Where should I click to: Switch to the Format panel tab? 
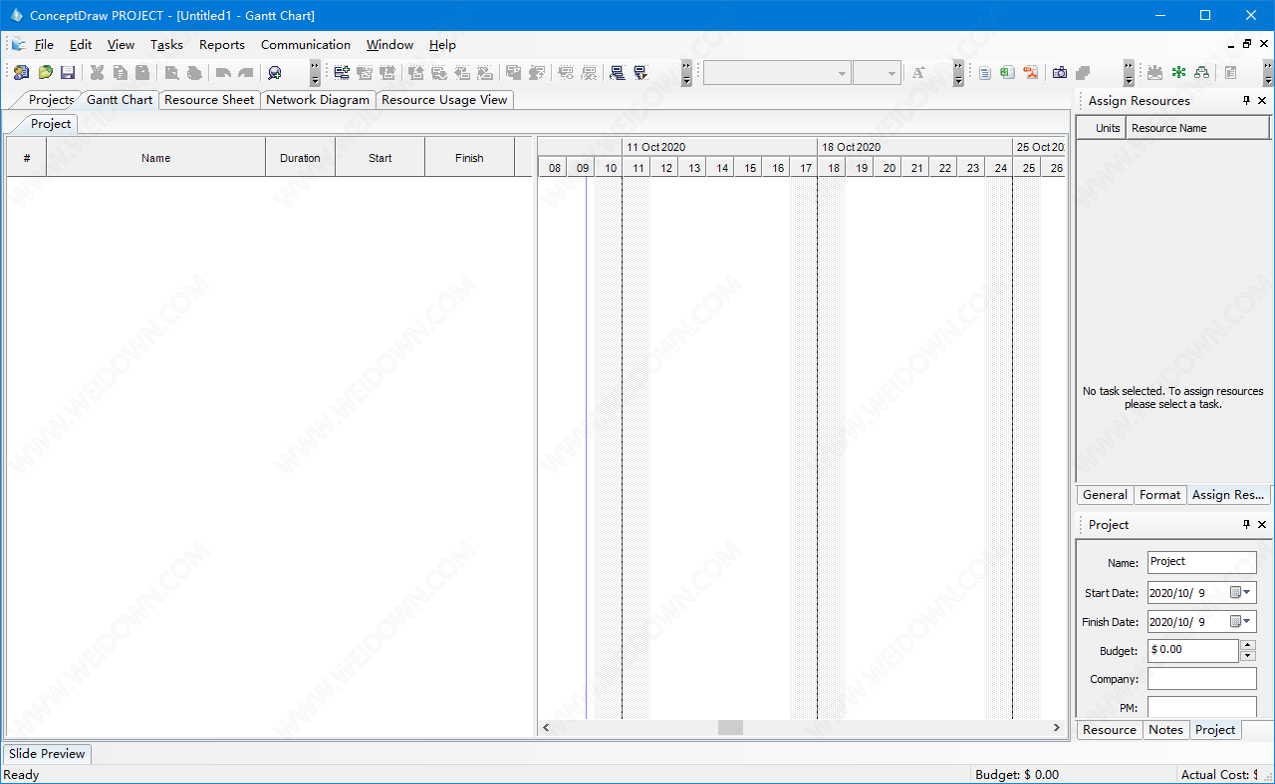tap(1160, 495)
